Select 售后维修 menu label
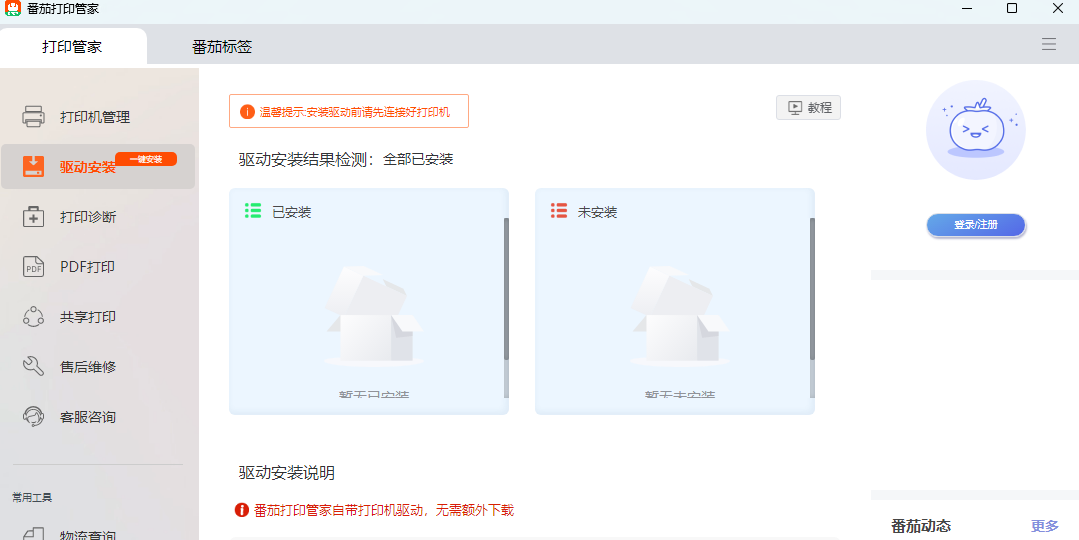Viewport: 1079px width, 540px height. point(88,367)
